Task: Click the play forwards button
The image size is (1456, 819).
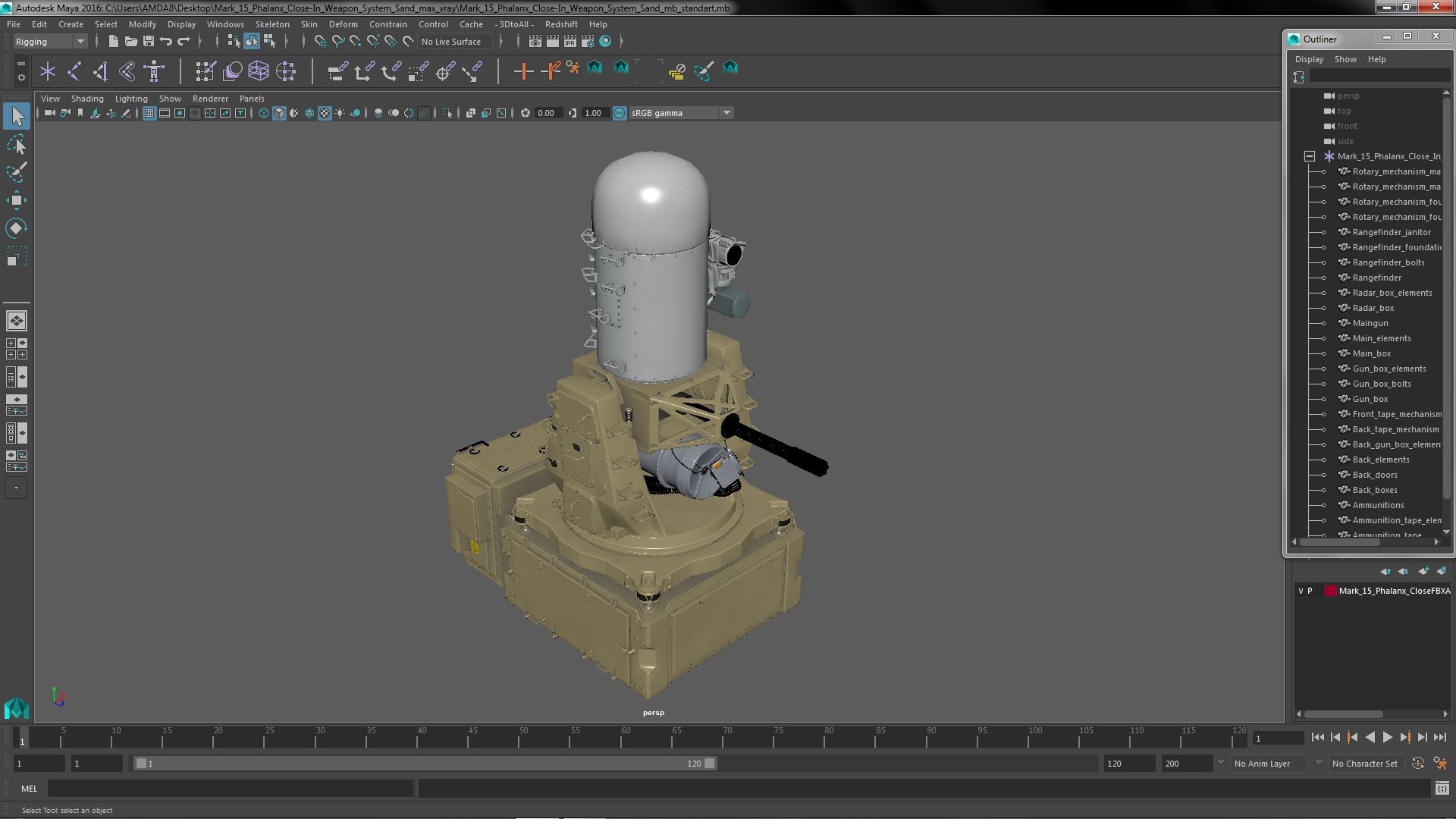Action: pyautogui.click(x=1387, y=737)
